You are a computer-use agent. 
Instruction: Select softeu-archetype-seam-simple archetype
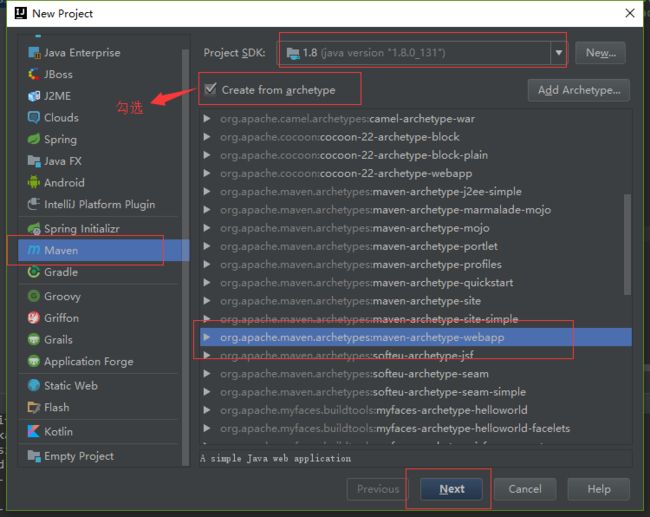click(416, 392)
